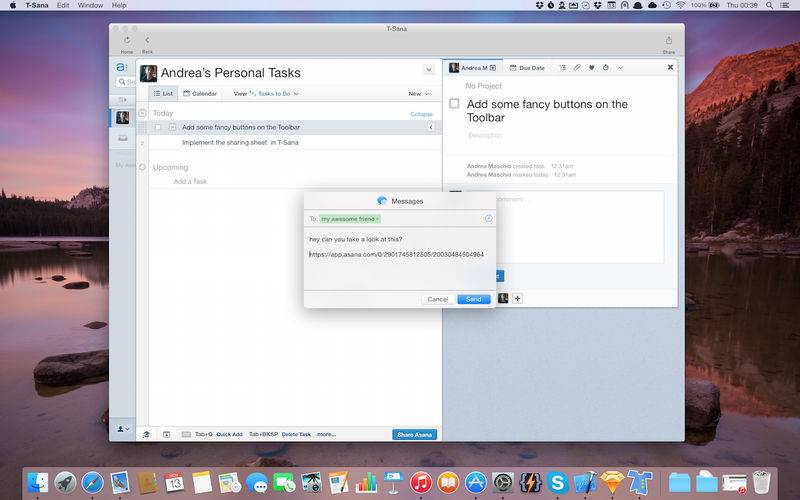
Task: Click the Quick Add link
Action: pos(230,434)
